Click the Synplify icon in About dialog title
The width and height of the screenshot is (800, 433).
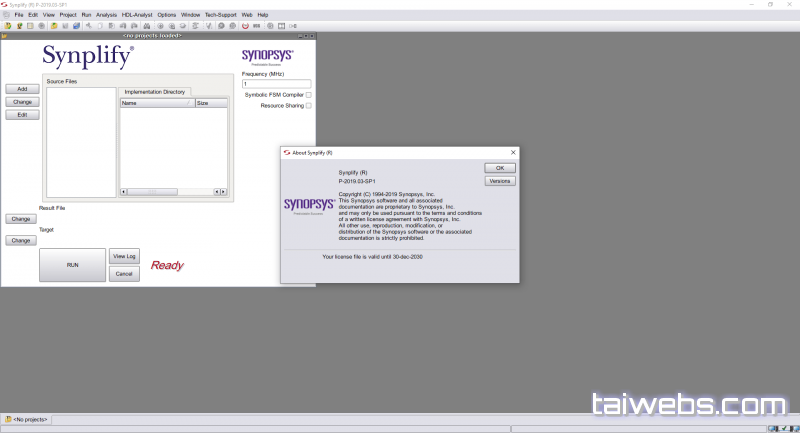[285, 153]
